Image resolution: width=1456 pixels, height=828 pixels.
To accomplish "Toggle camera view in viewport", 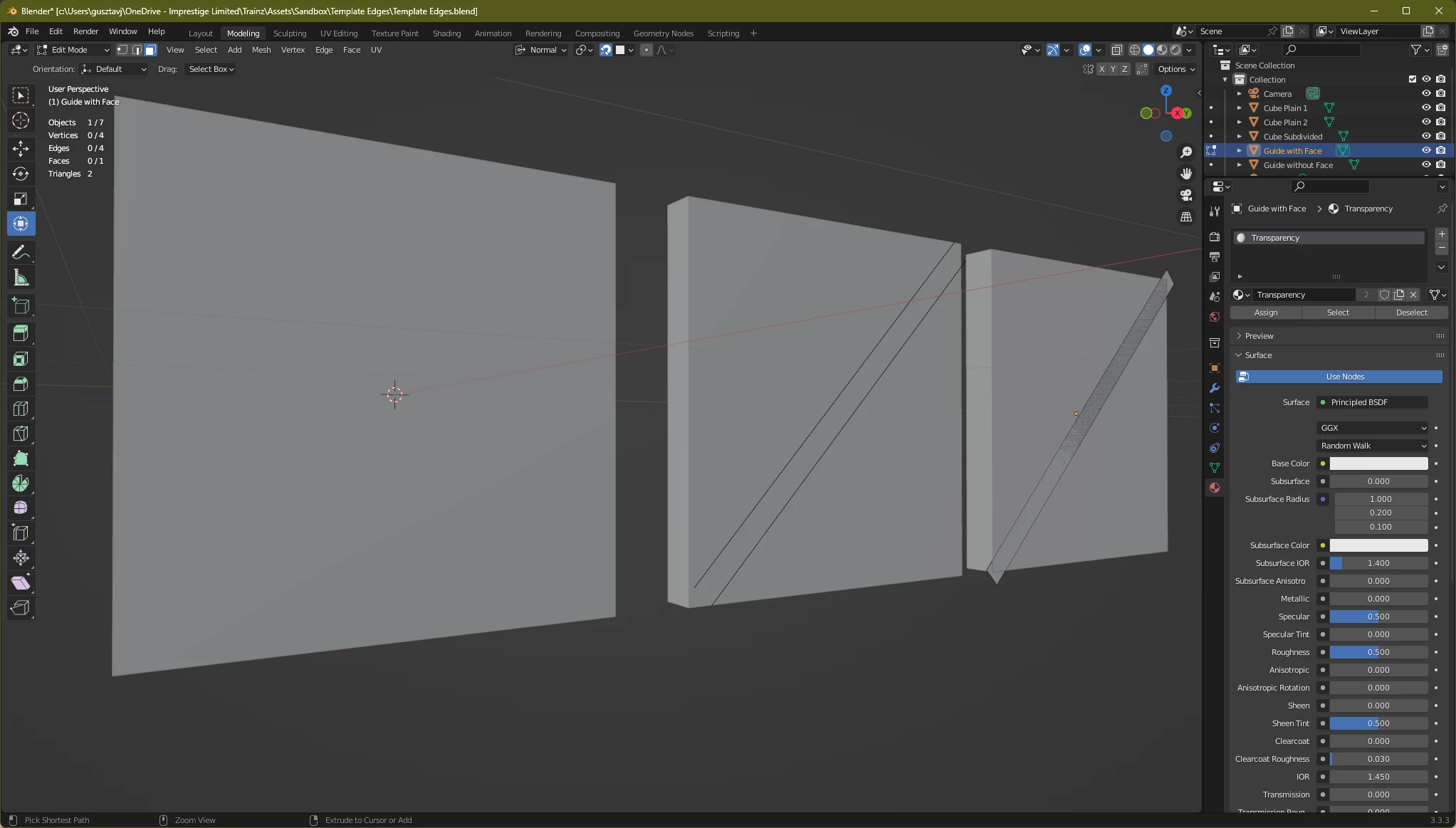I will tap(1186, 195).
